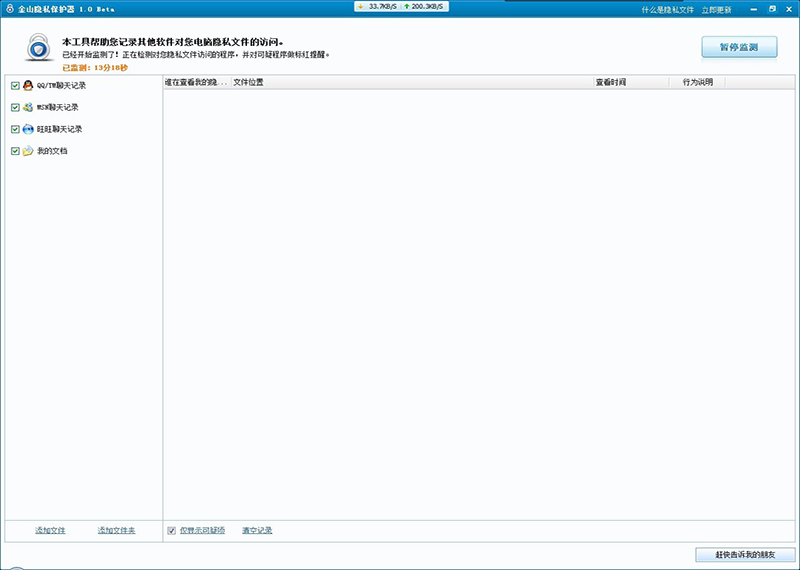
Task: Click the 立即更新 link
Action: coord(716,10)
